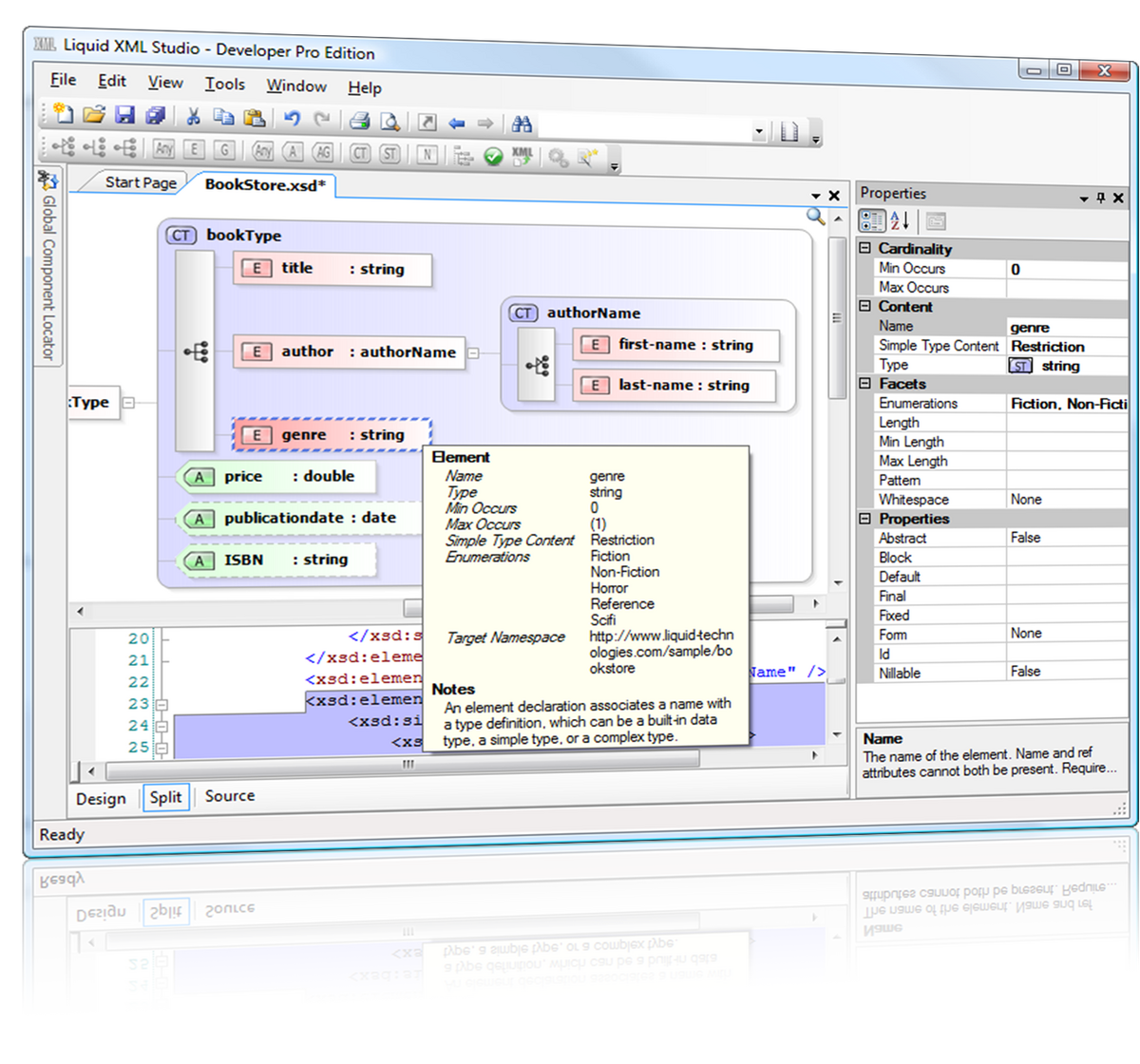
Task: Close the BookStore.xsd document with X
Action: 834,196
